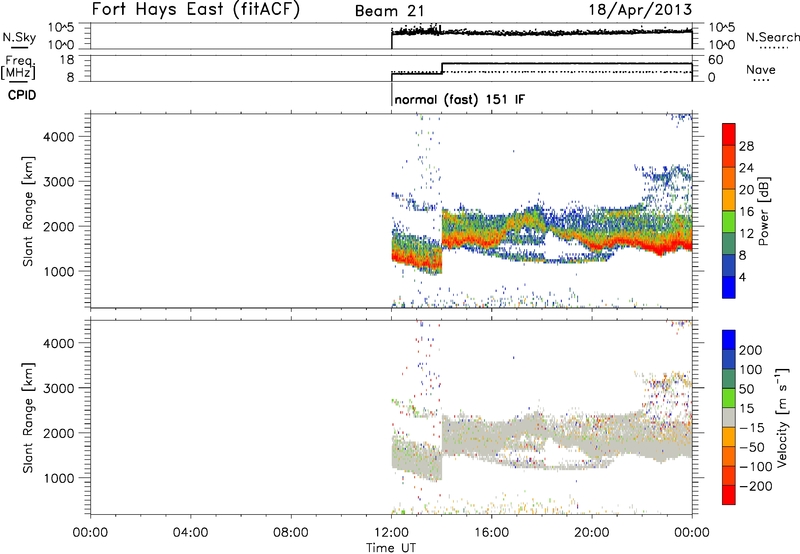800x554 pixels.
Task: Click the "3000" tick on the power panel axis
Action: tap(58, 182)
